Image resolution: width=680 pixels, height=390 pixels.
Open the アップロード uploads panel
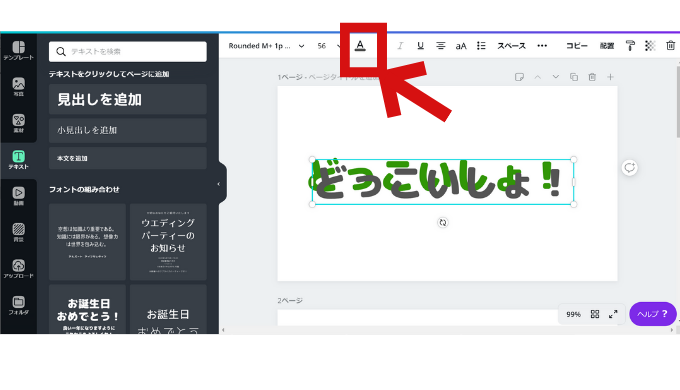pyautogui.click(x=18, y=269)
